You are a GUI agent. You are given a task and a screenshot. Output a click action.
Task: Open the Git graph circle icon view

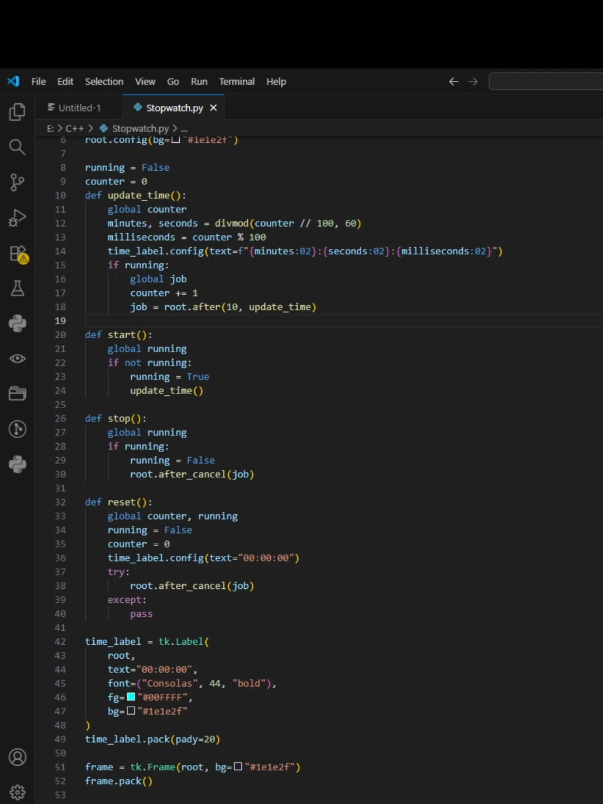17,429
